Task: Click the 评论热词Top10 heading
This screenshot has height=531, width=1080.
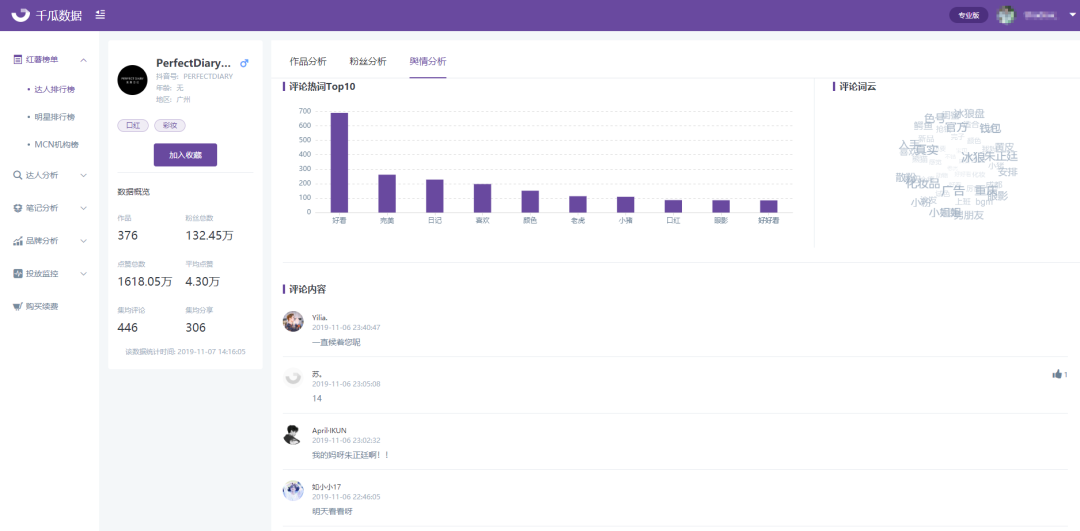Action: point(322,87)
